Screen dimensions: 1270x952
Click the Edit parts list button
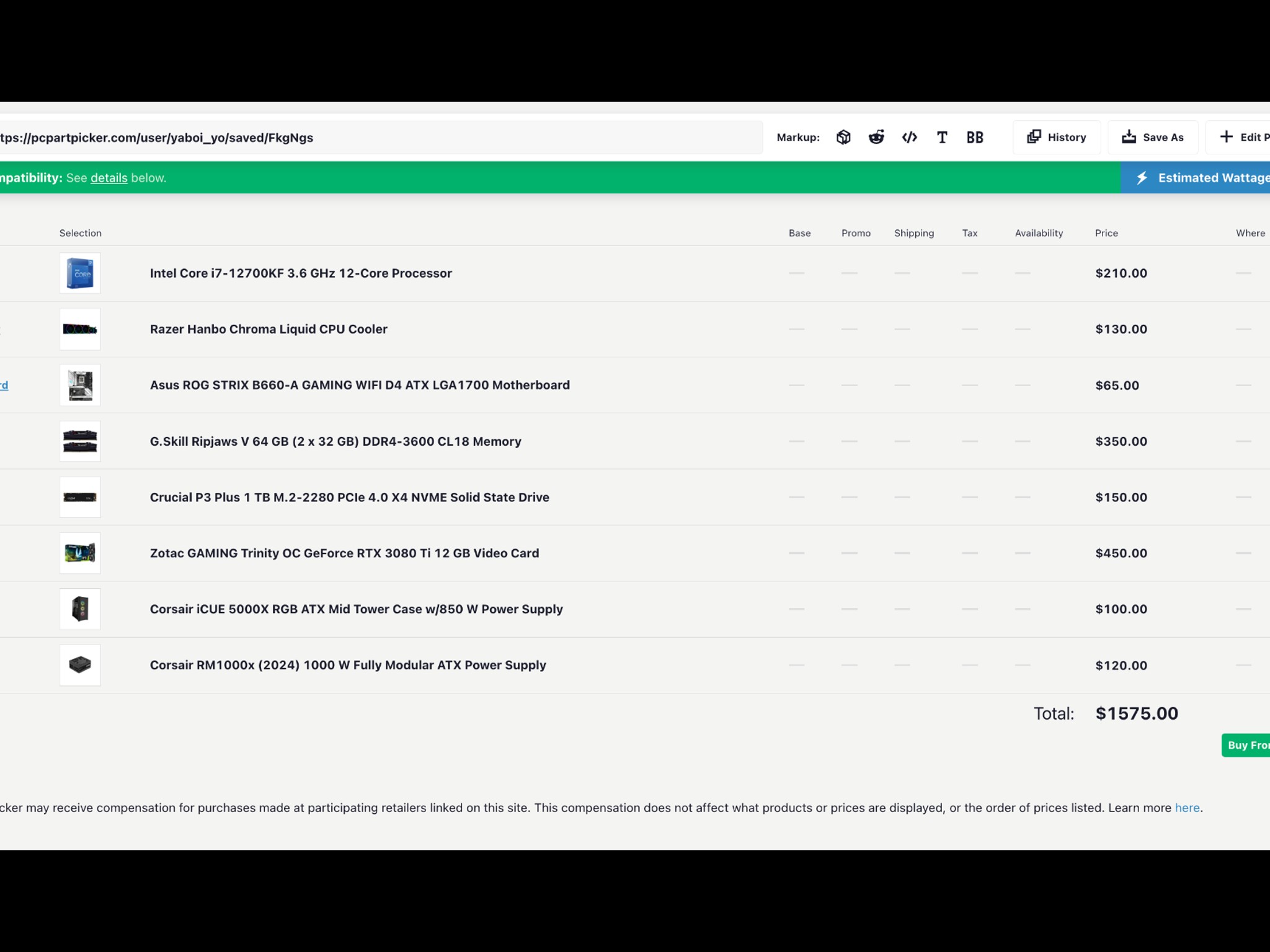tap(1238, 138)
